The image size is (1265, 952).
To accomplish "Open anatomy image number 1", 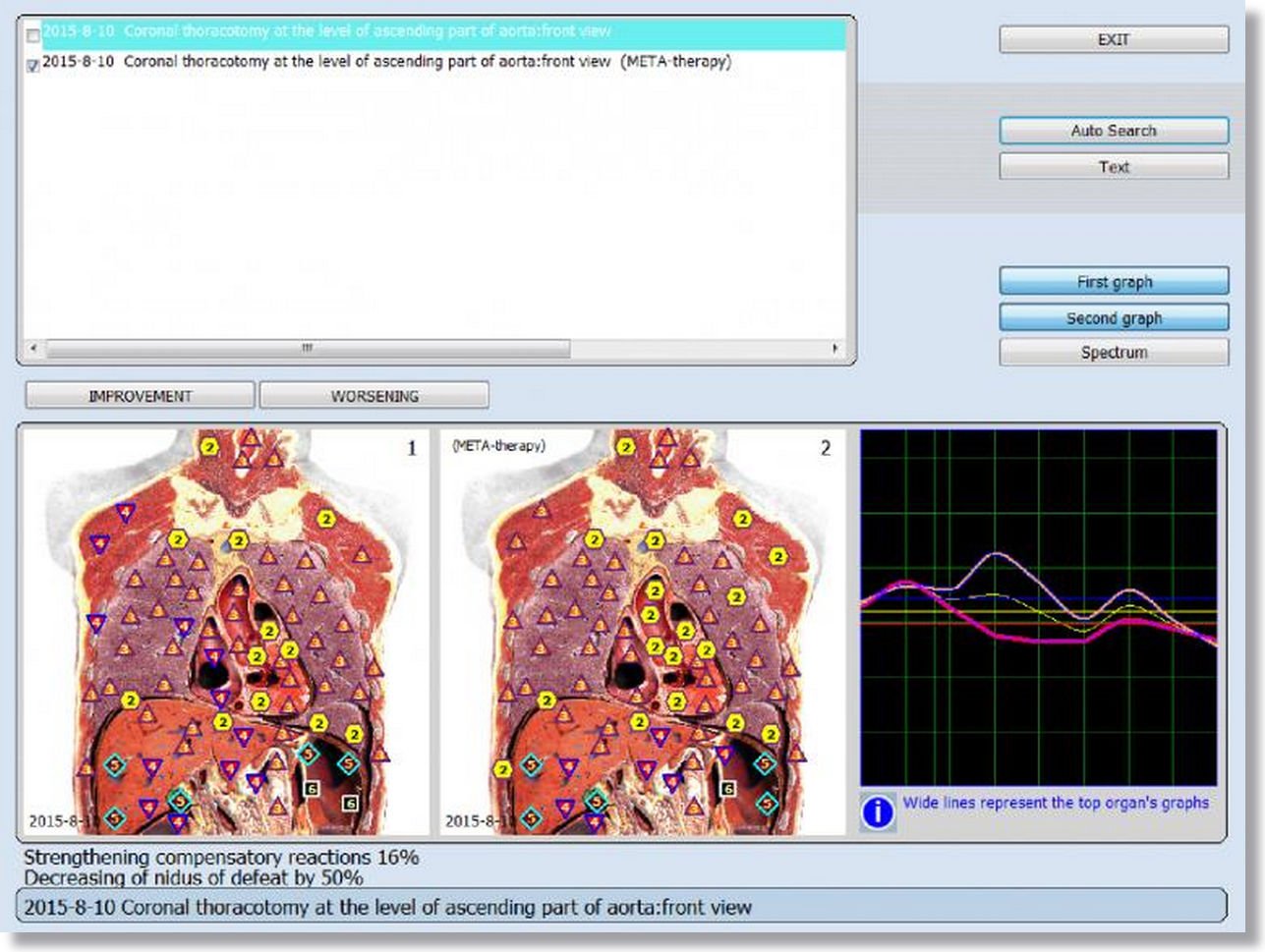I will 225,632.
